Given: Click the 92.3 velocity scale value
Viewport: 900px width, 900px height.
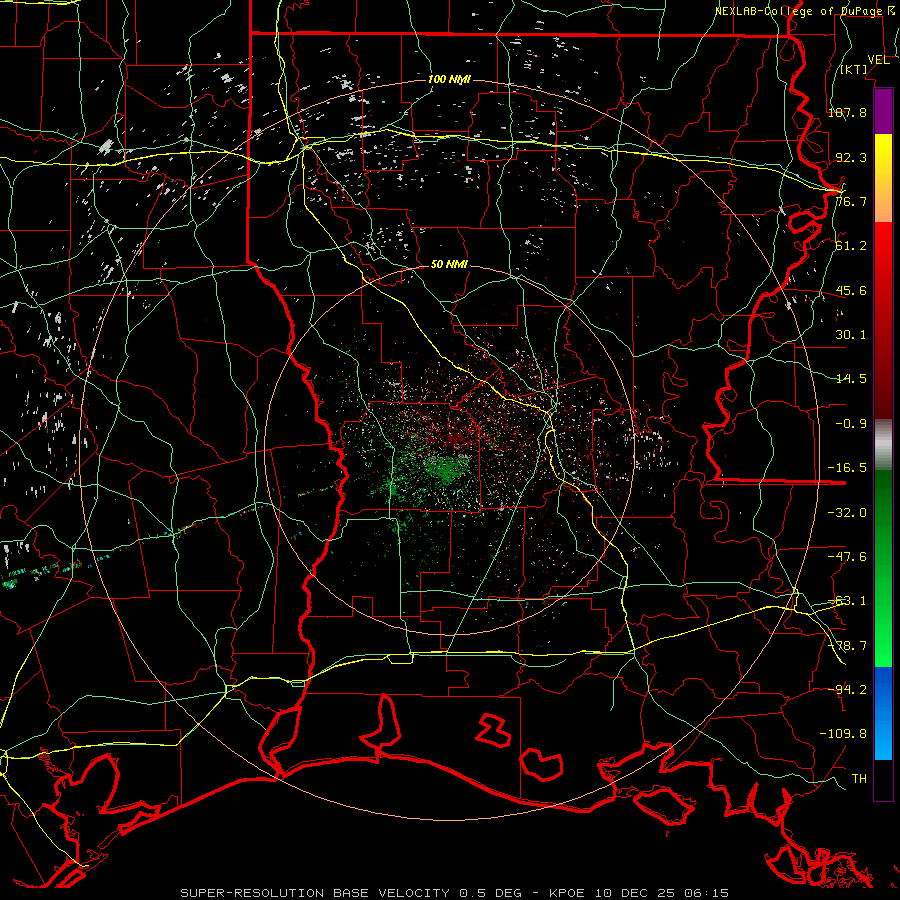Looking at the screenshot, I should coord(851,157).
